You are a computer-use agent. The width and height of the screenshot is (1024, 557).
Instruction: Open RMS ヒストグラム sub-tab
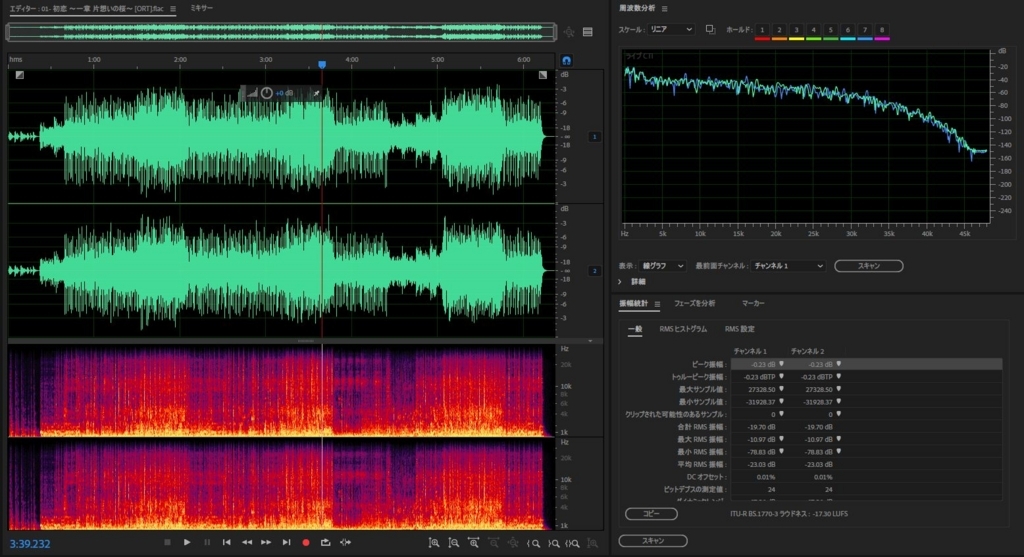[x=682, y=329]
